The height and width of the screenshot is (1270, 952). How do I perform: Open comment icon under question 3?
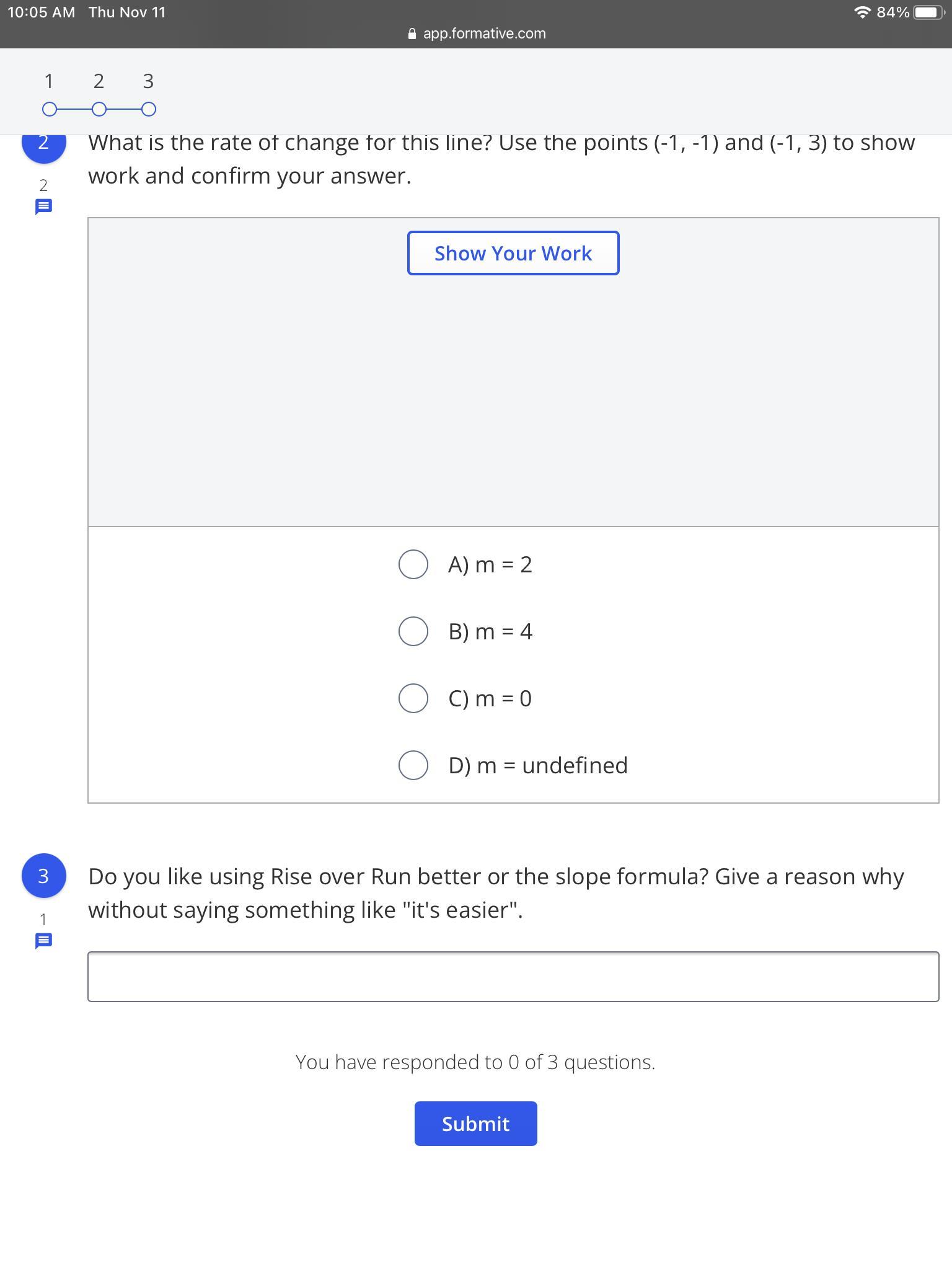(43, 941)
